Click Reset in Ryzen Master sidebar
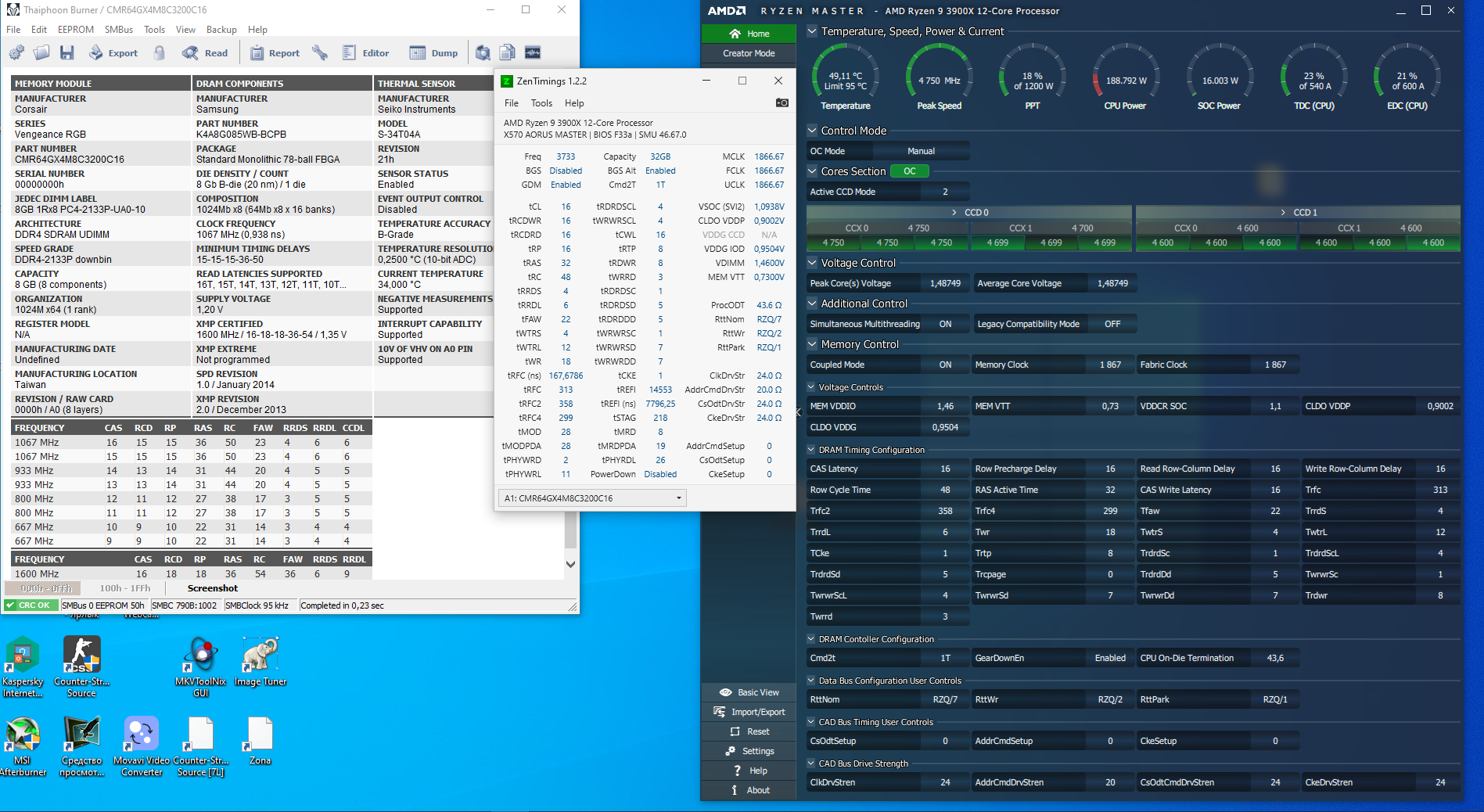Image resolution: width=1484 pixels, height=812 pixels. pos(749,731)
